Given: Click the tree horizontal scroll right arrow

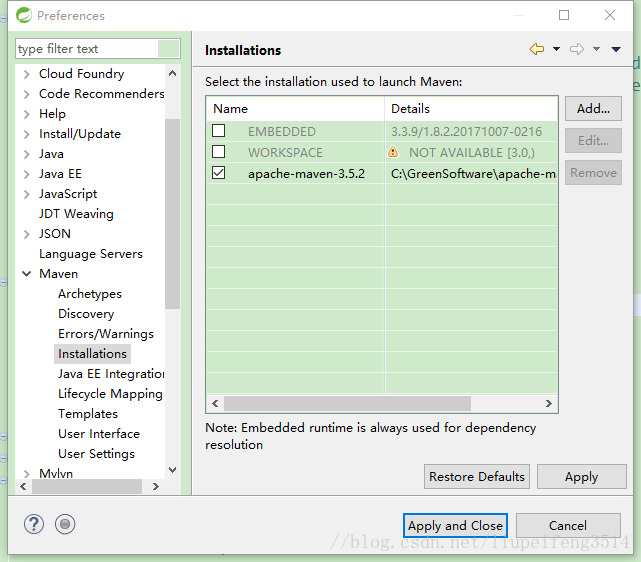Looking at the screenshot, I should coord(156,486).
